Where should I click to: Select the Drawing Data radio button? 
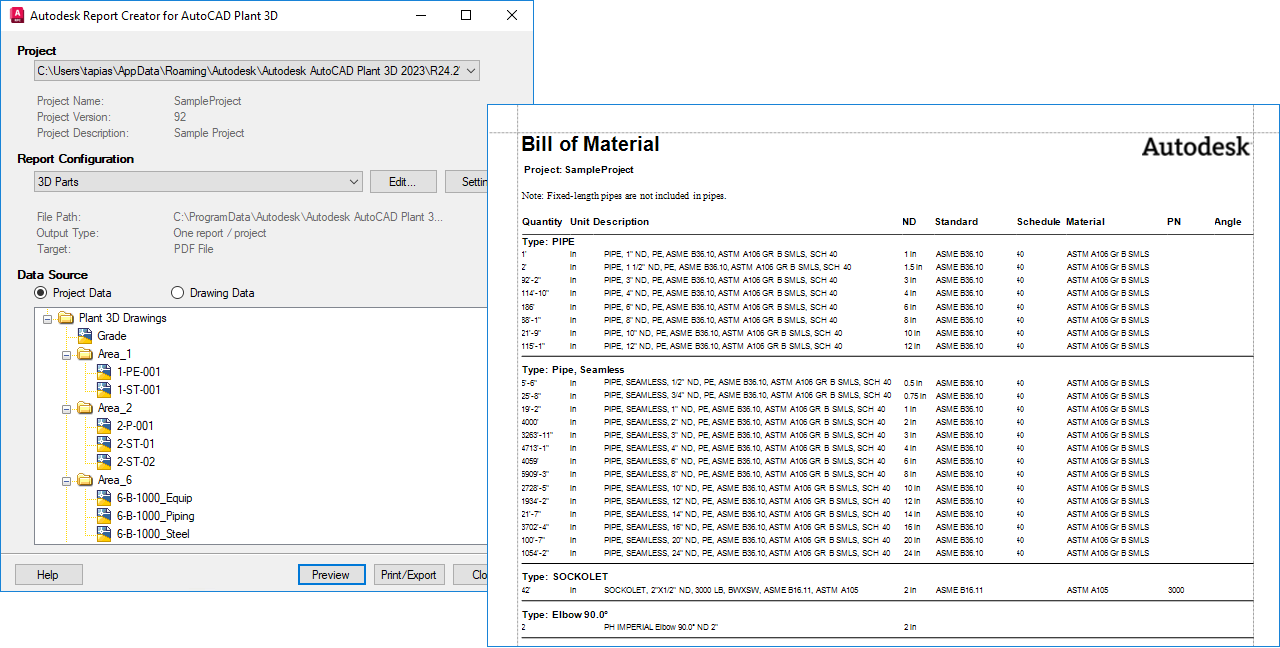point(178,293)
